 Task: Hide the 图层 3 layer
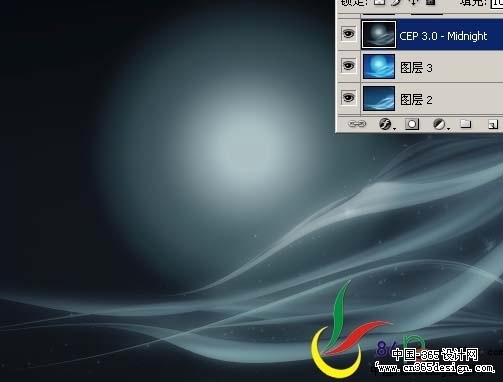click(x=348, y=66)
